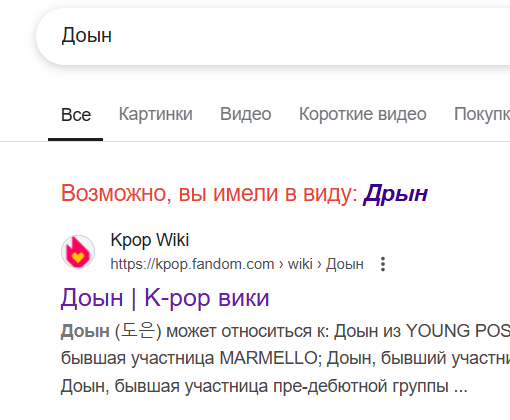Switch to the Картинки tab

coord(156,114)
